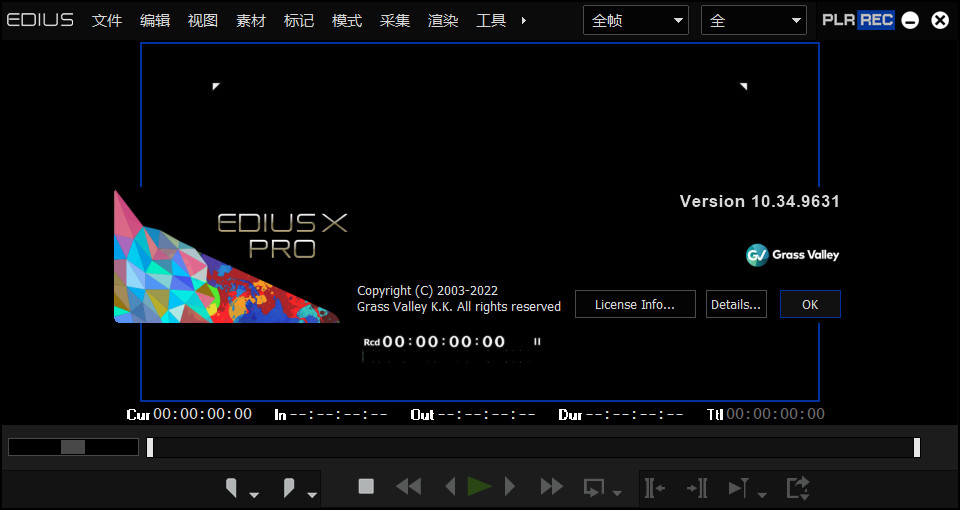Open the Loop playback dropdown arrow
The height and width of the screenshot is (510, 960).
click(x=617, y=493)
